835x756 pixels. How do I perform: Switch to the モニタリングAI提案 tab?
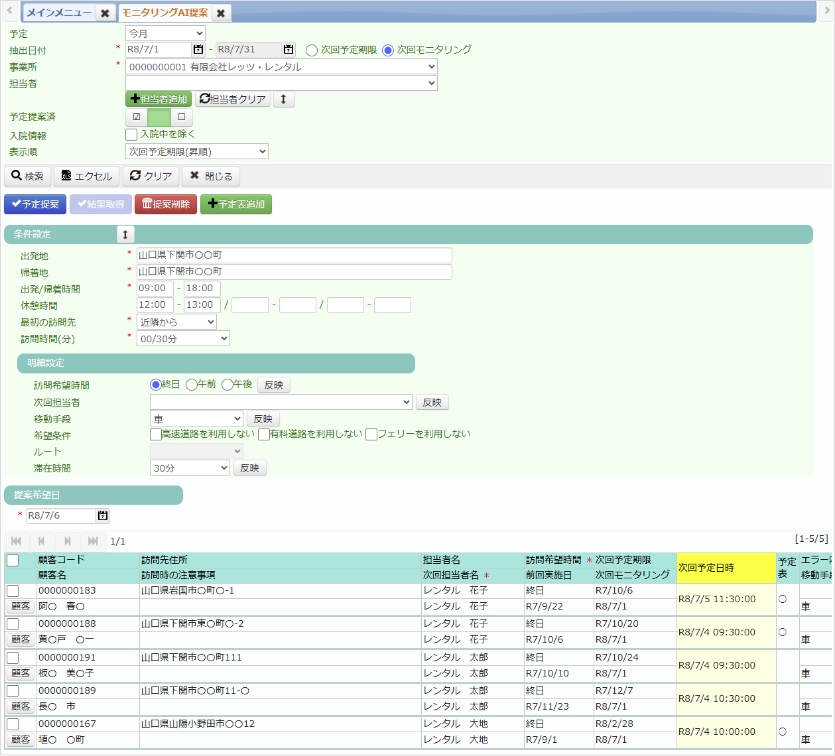coord(165,13)
